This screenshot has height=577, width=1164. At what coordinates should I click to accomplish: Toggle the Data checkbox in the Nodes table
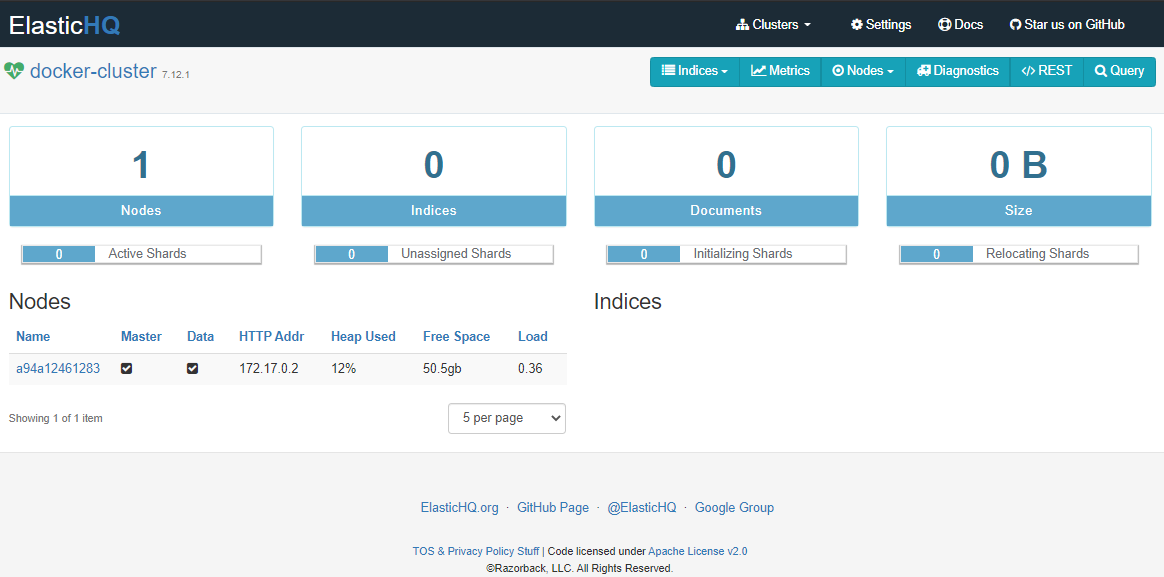point(193,368)
